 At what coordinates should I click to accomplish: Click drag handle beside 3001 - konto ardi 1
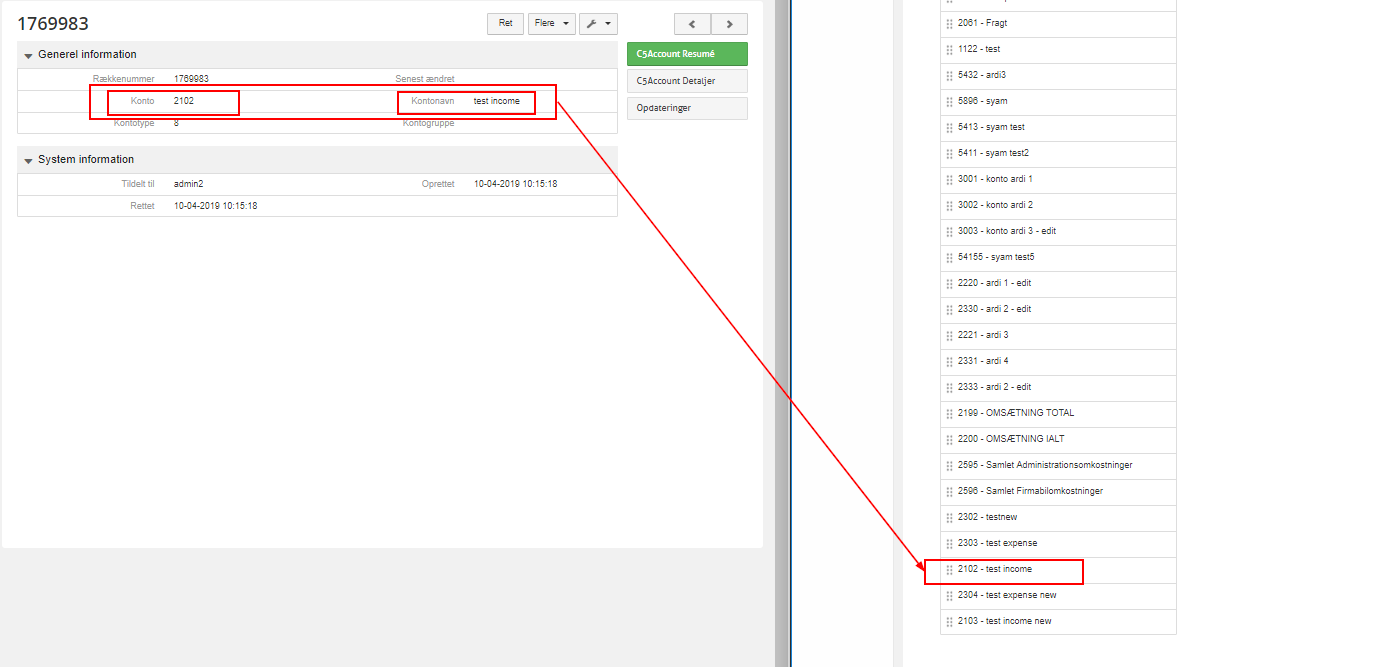click(949, 180)
